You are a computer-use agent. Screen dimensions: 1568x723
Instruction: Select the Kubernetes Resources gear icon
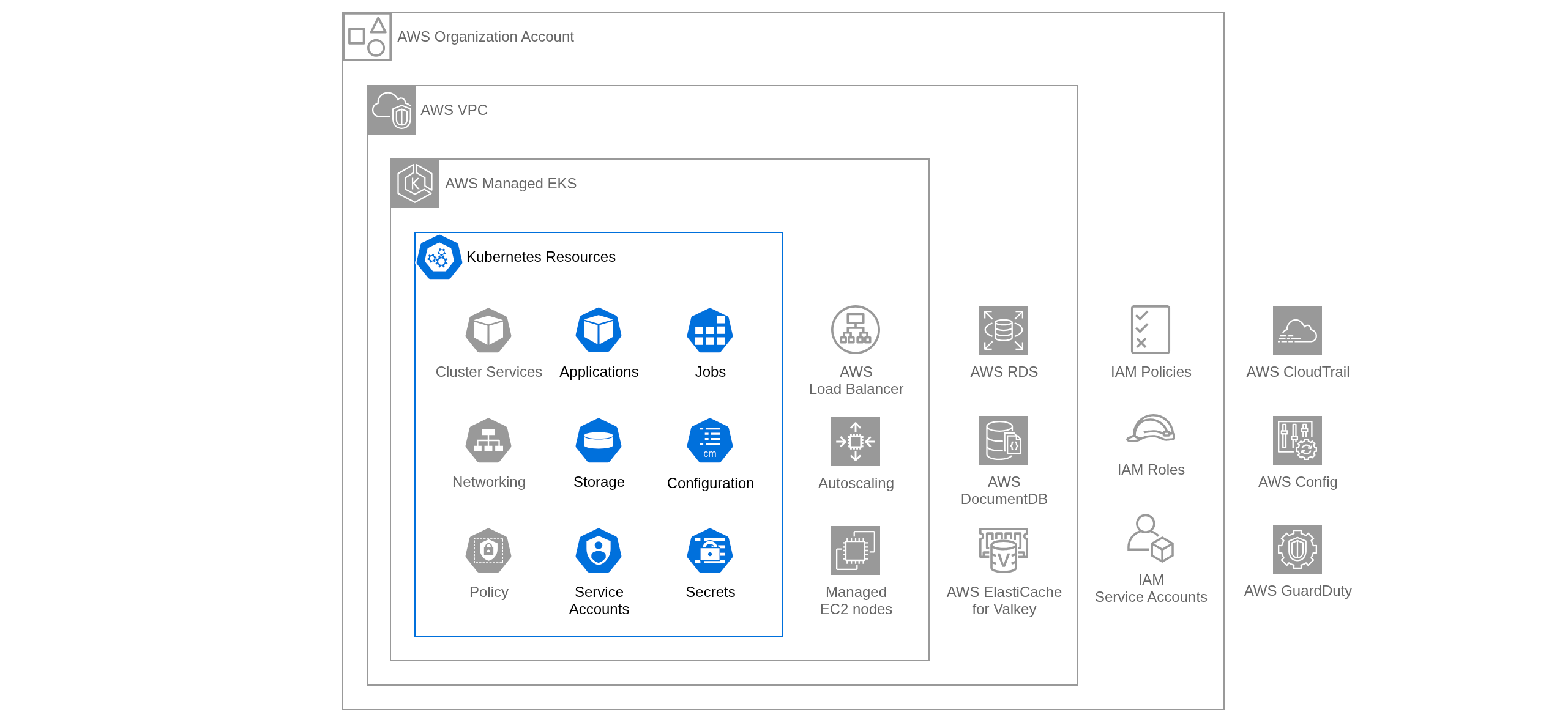pyautogui.click(x=439, y=258)
